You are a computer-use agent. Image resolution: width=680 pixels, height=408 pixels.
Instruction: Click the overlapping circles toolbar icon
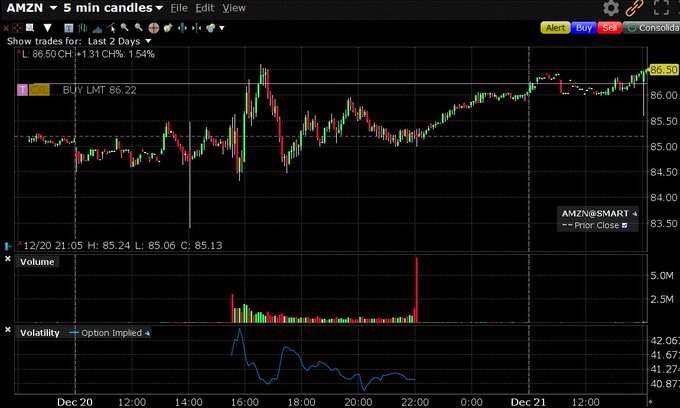coord(211,28)
